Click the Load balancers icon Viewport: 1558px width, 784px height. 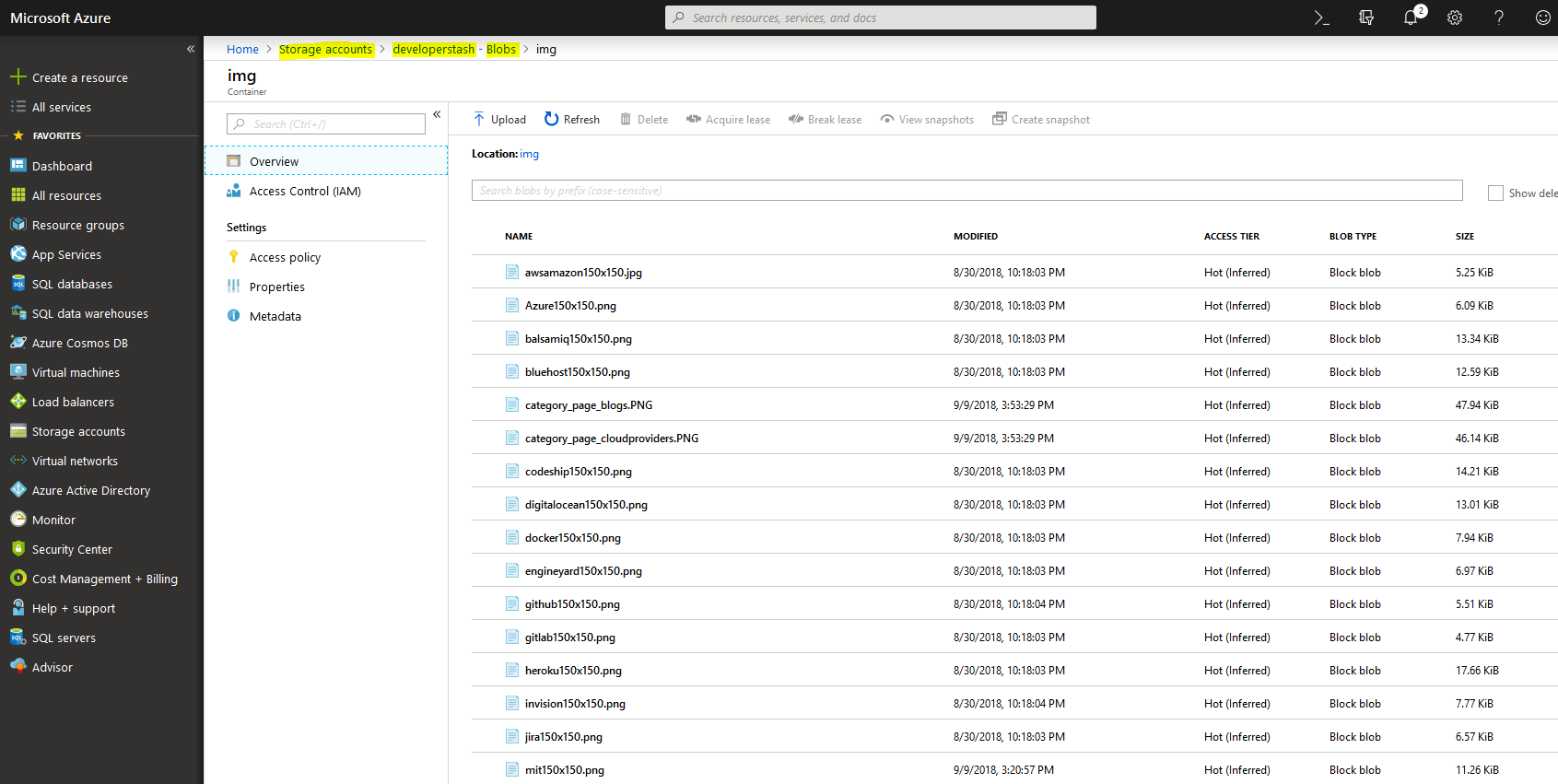pyautogui.click(x=18, y=402)
